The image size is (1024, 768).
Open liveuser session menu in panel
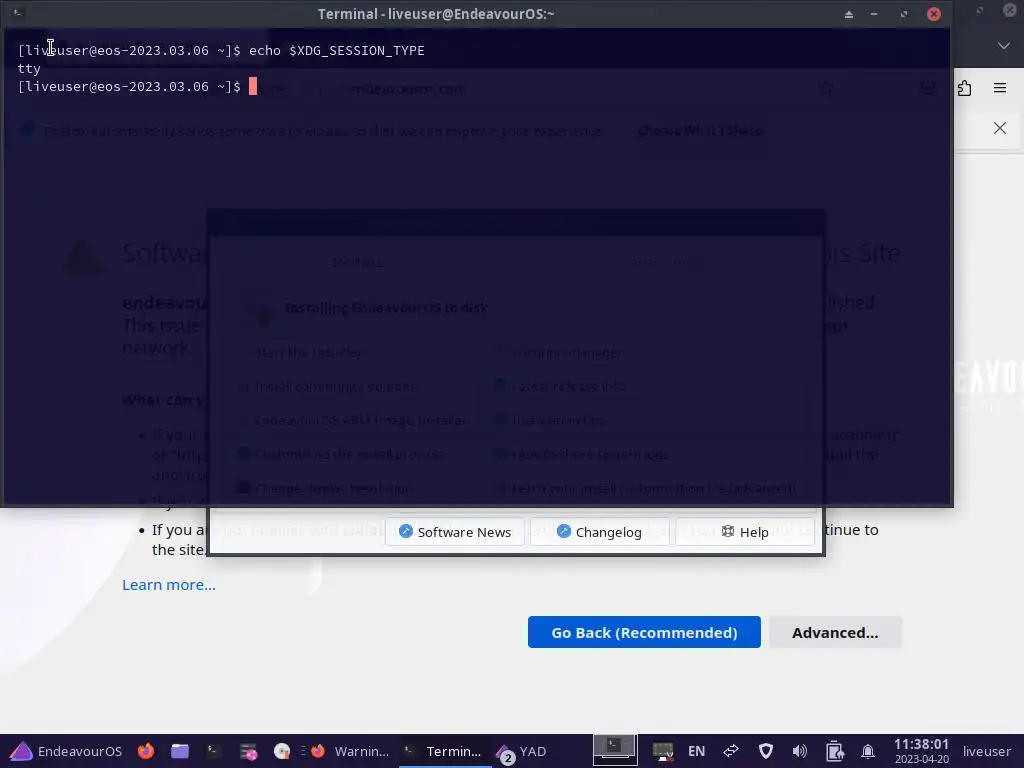click(x=986, y=751)
